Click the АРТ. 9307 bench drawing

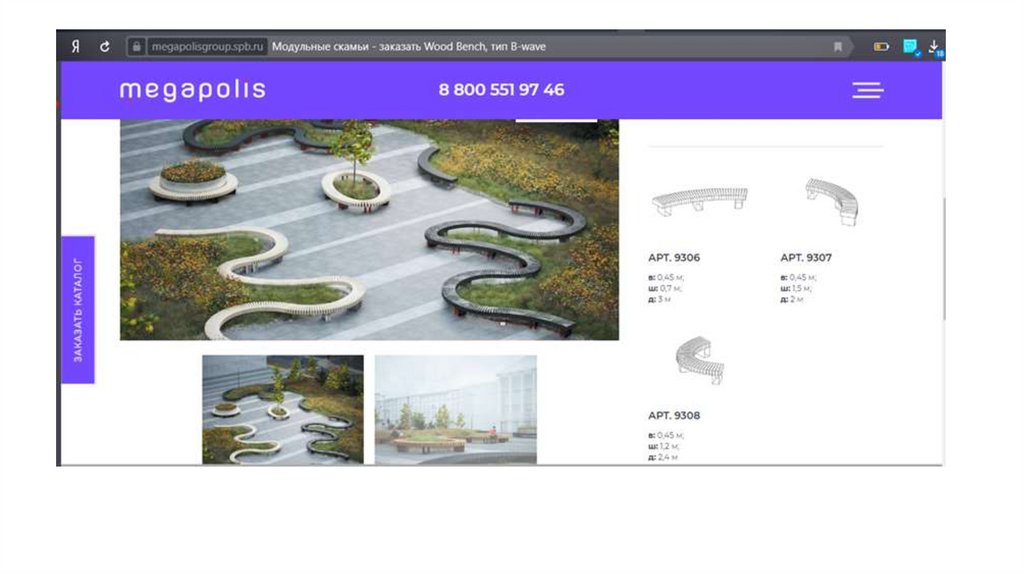click(x=833, y=201)
